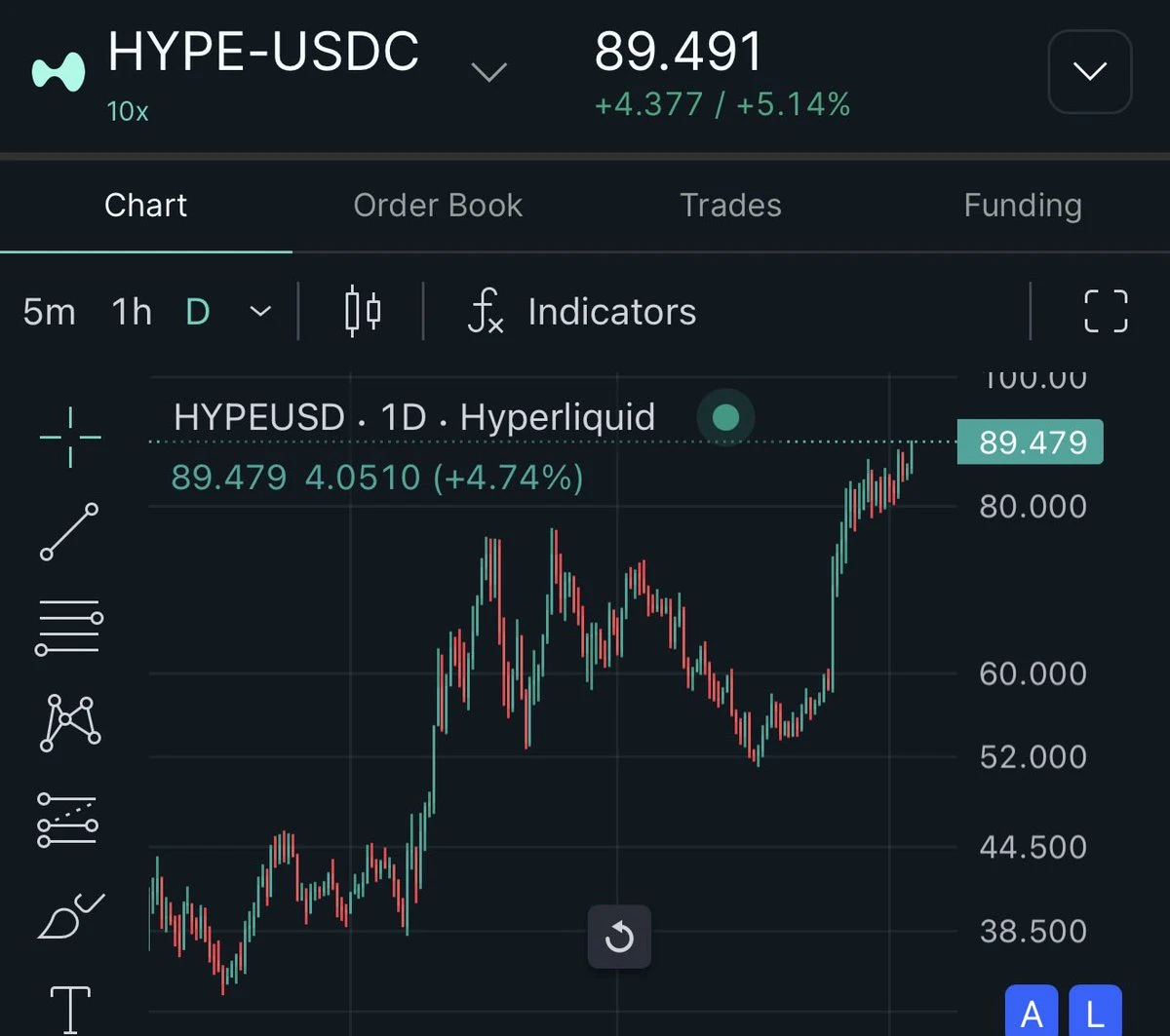Viewport: 1170px width, 1036px height.
Task: Click the +4.377 / +5.14% change text
Action: click(722, 104)
